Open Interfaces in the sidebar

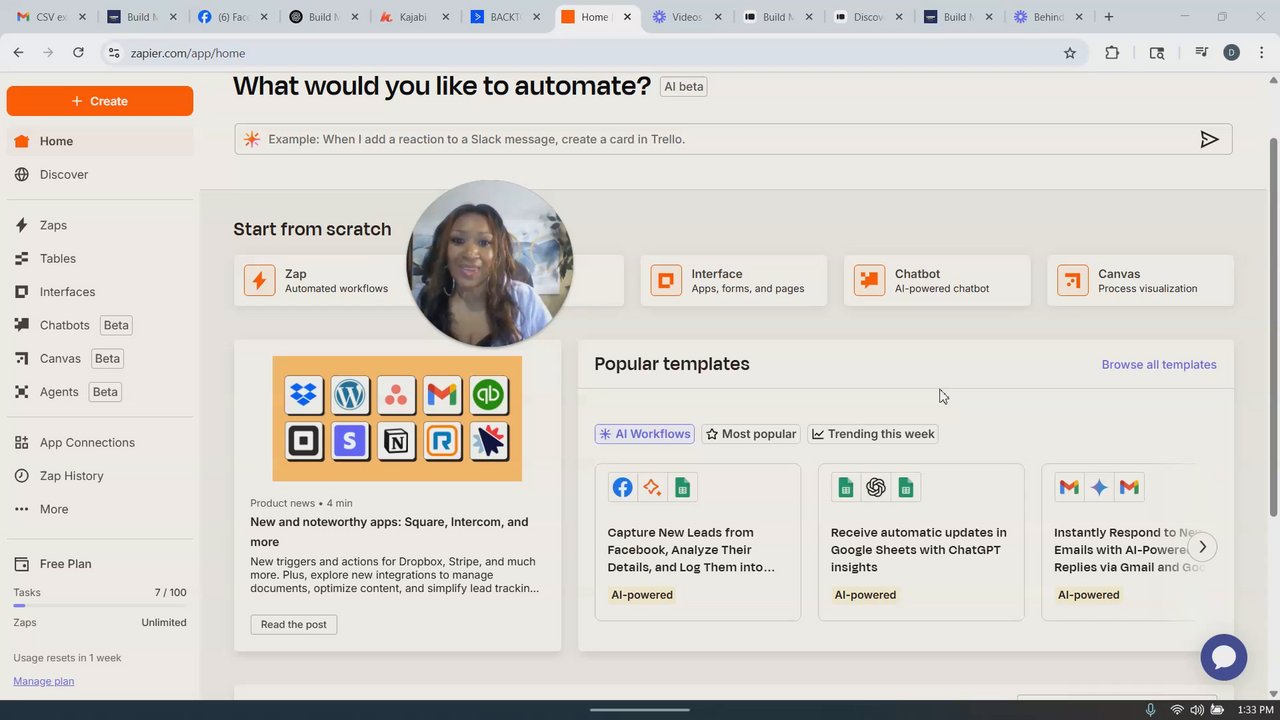pyautogui.click(x=100, y=292)
